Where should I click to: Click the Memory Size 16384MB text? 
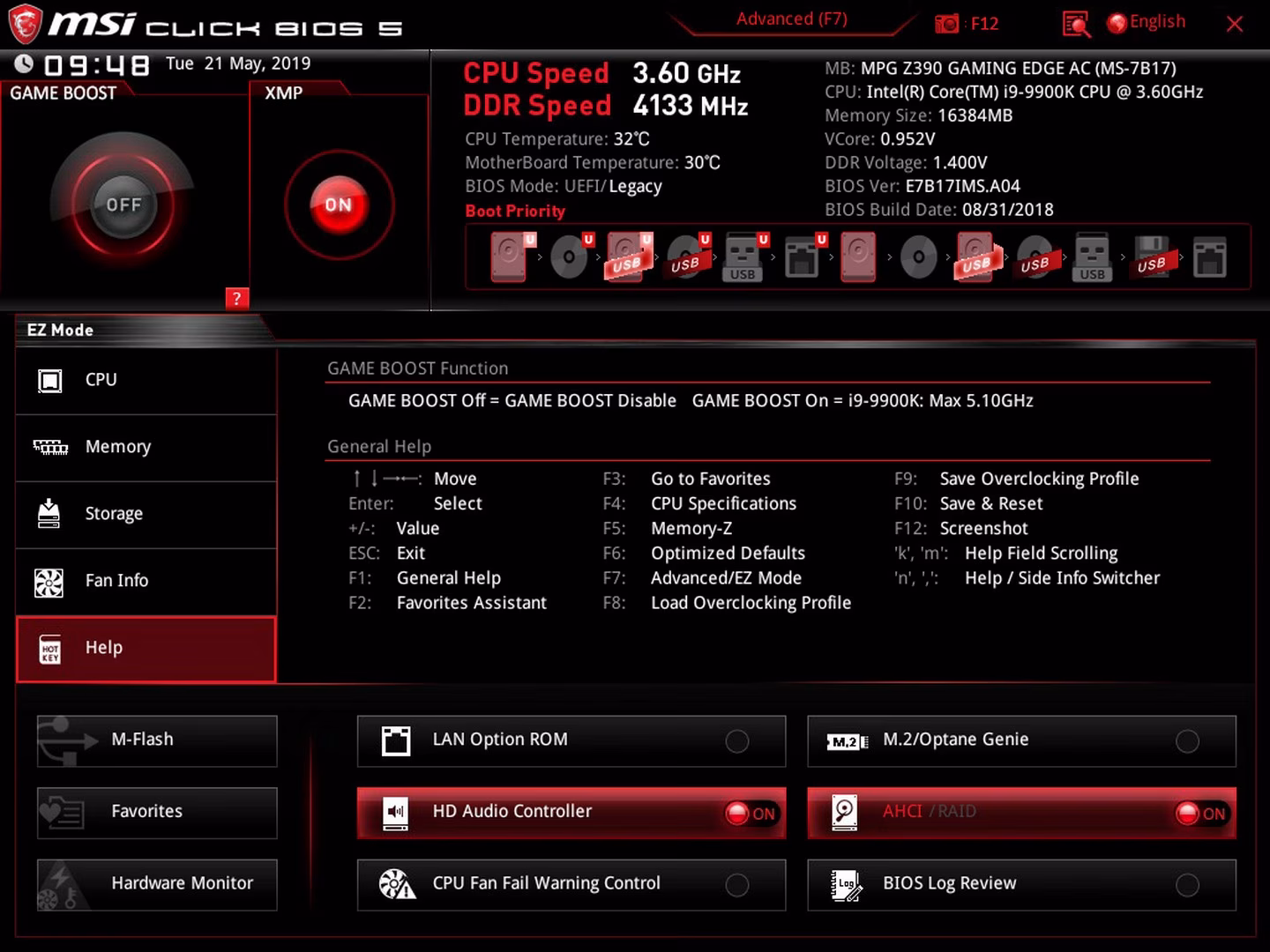(918, 115)
